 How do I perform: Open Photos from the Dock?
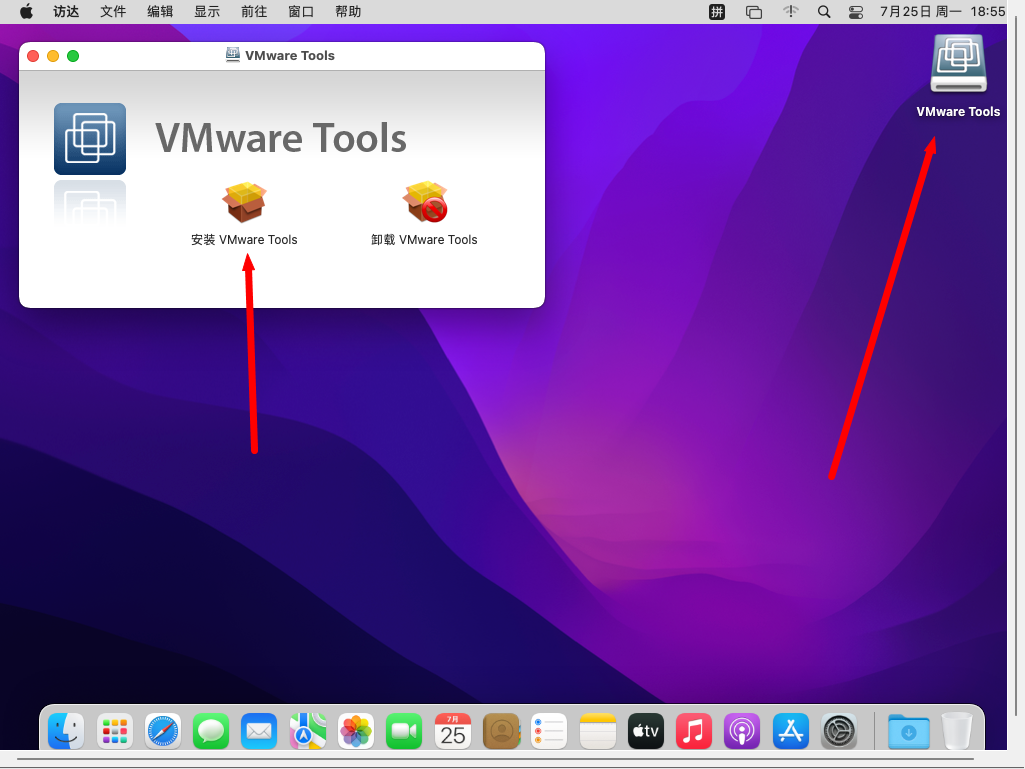356,731
